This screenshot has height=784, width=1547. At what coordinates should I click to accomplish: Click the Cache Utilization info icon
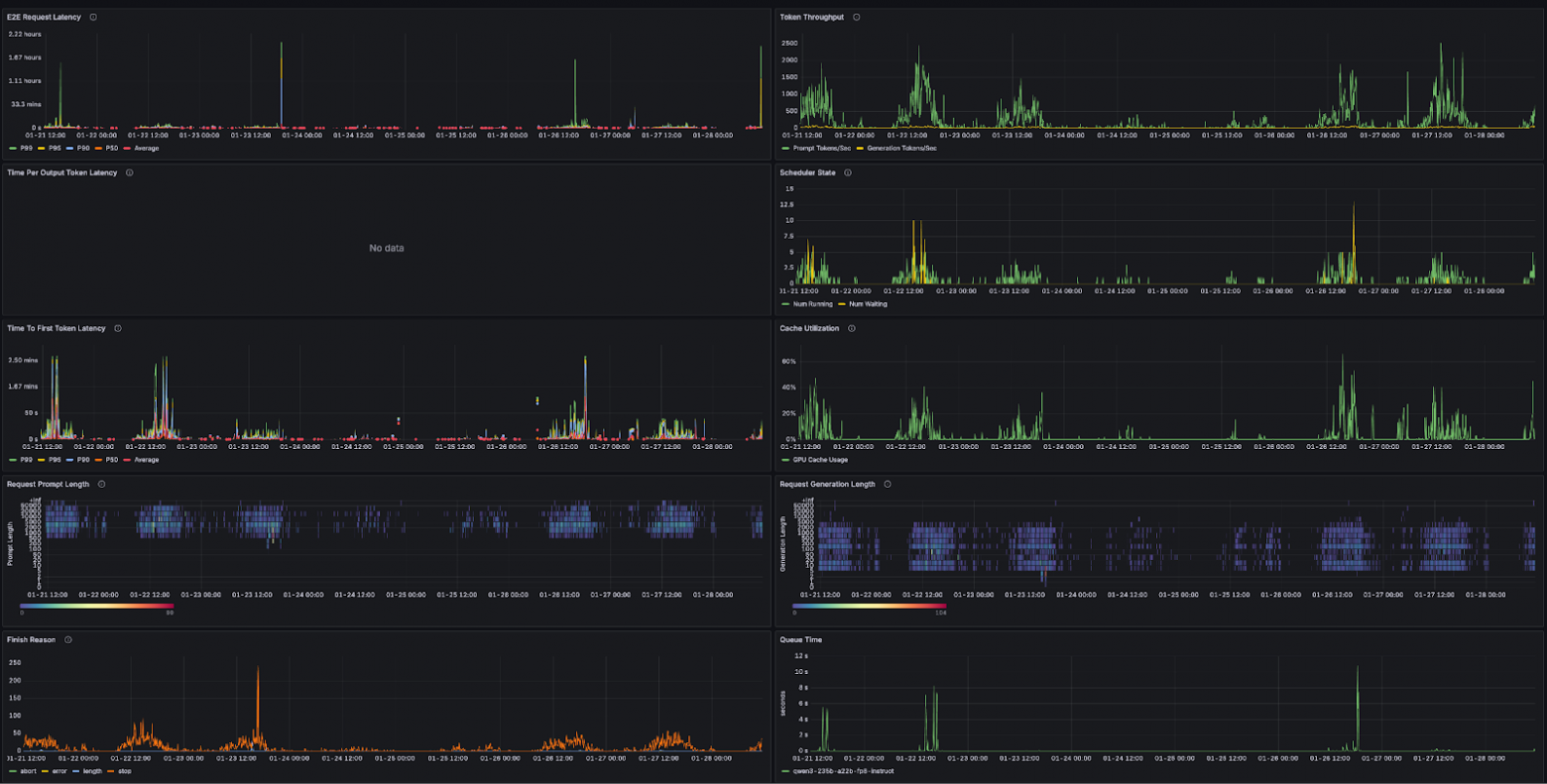tap(851, 328)
